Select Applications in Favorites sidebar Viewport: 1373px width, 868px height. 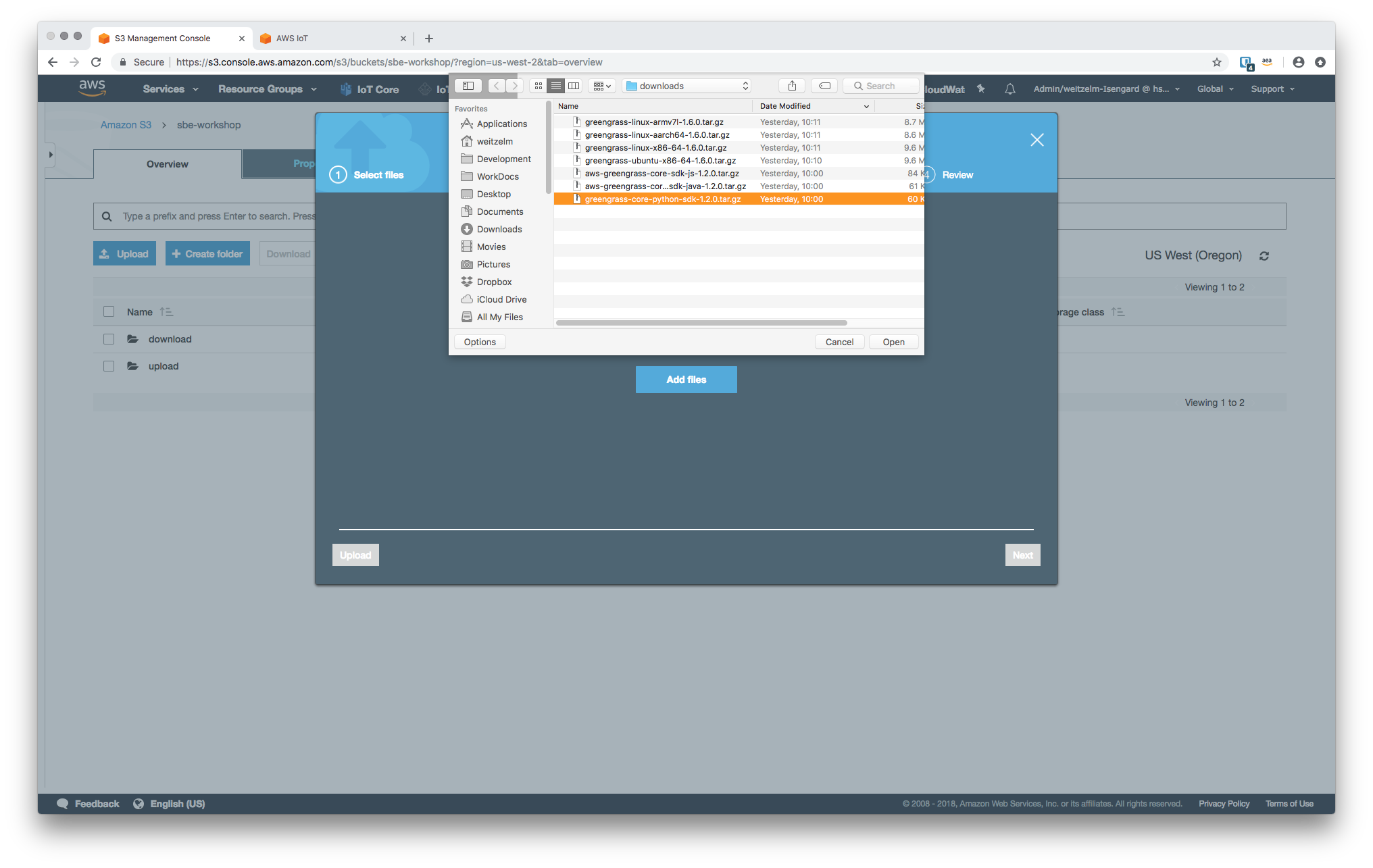click(x=501, y=124)
